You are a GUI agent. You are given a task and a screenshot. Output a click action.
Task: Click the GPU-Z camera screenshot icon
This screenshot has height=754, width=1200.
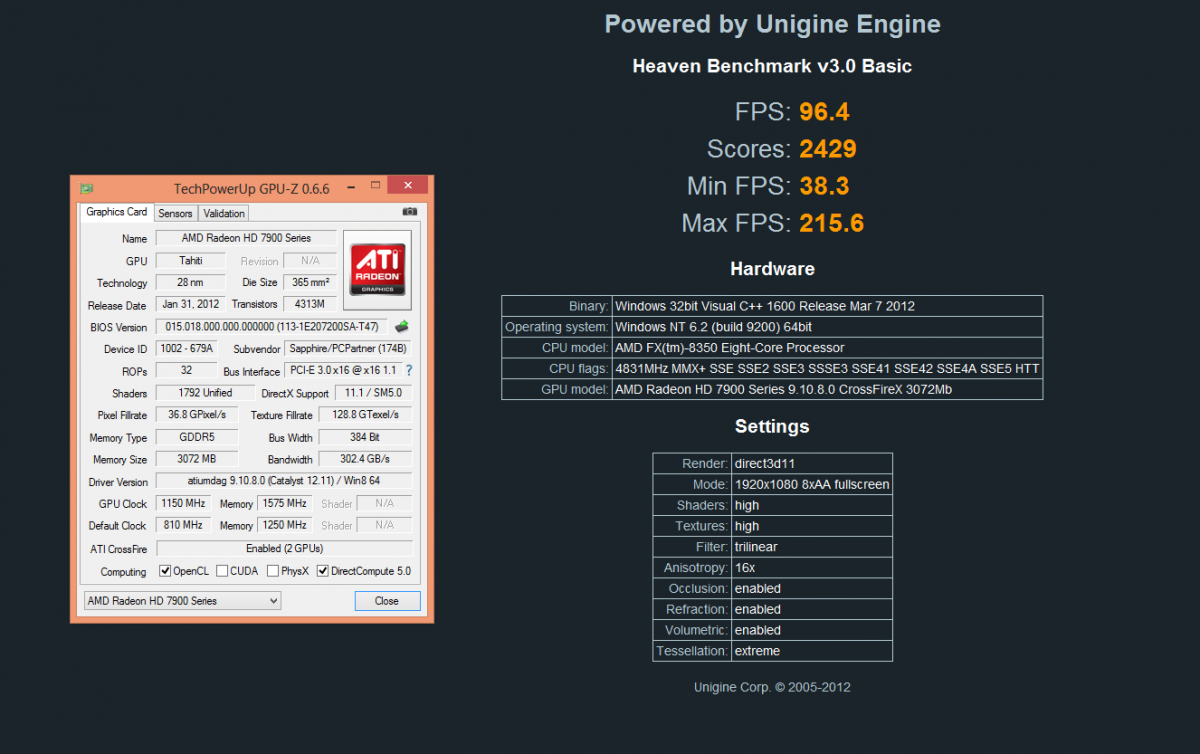pos(410,212)
